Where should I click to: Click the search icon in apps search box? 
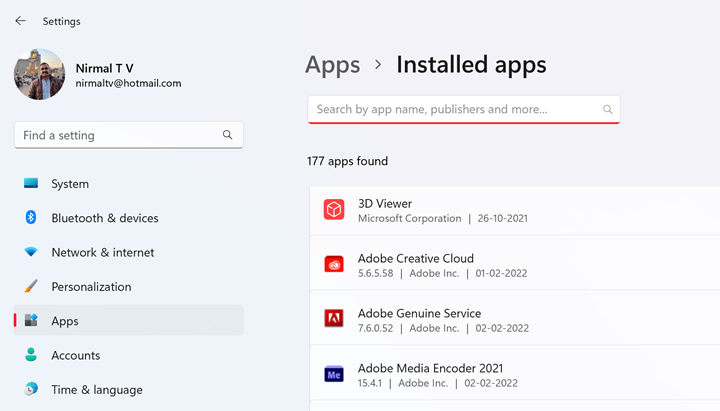pyautogui.click(x=608, y=109)
